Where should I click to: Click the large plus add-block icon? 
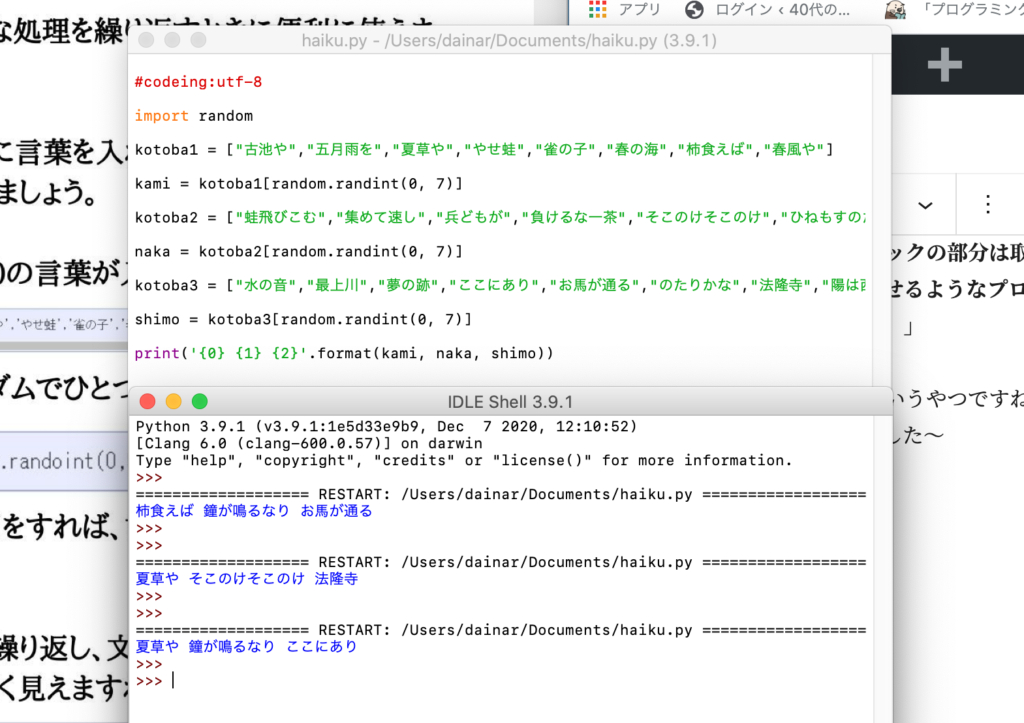tap(944, 66)
